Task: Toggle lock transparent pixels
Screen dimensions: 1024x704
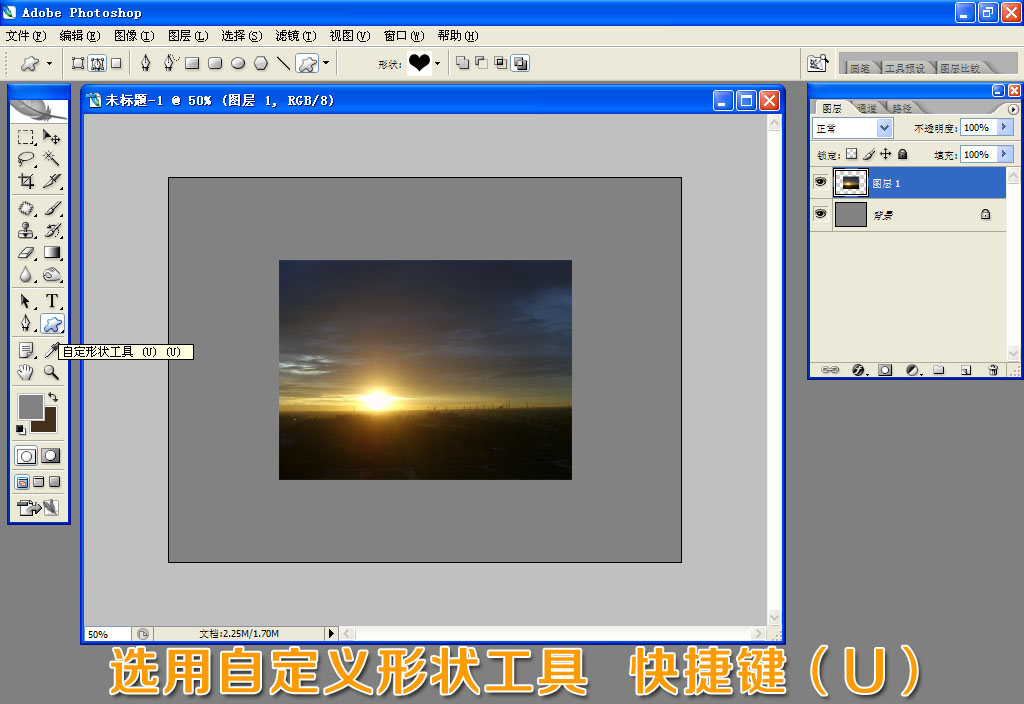Action: [x=852, y=154]
